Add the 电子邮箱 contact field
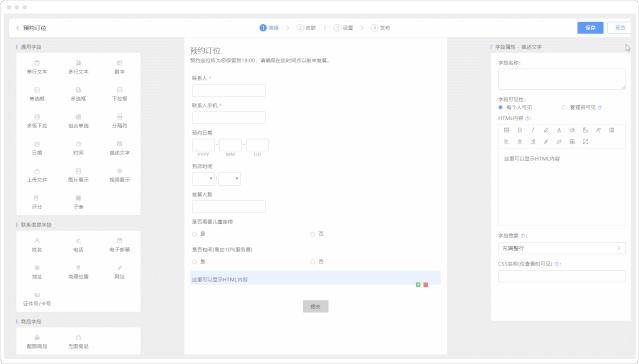 (x=119, y=245)
